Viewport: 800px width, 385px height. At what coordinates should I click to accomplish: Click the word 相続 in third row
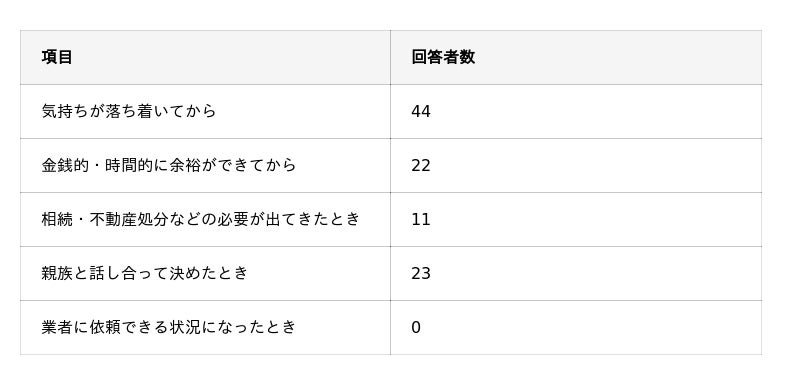57,219
